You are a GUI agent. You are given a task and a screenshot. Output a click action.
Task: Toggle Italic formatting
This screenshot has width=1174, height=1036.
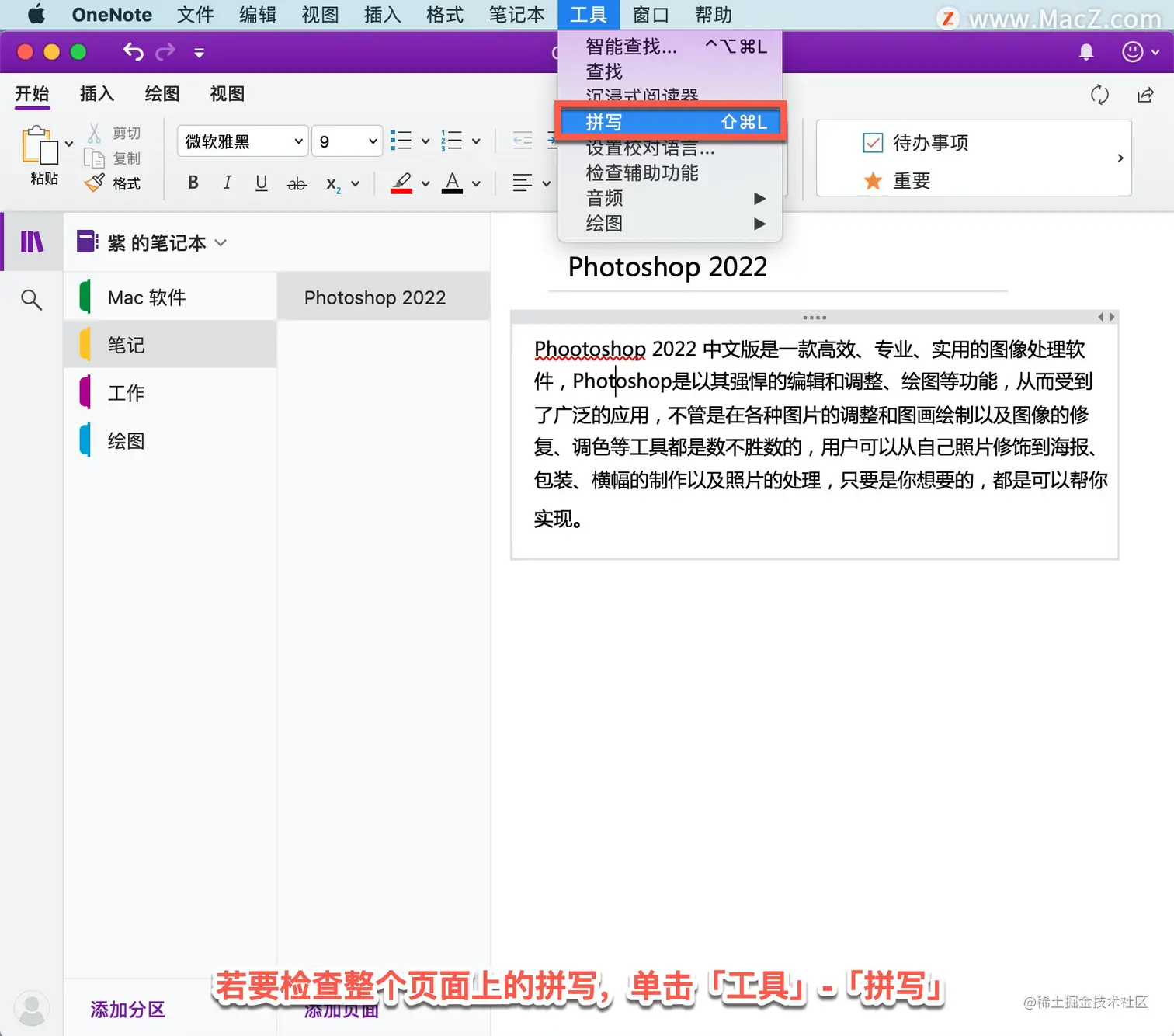click(228, 183)
